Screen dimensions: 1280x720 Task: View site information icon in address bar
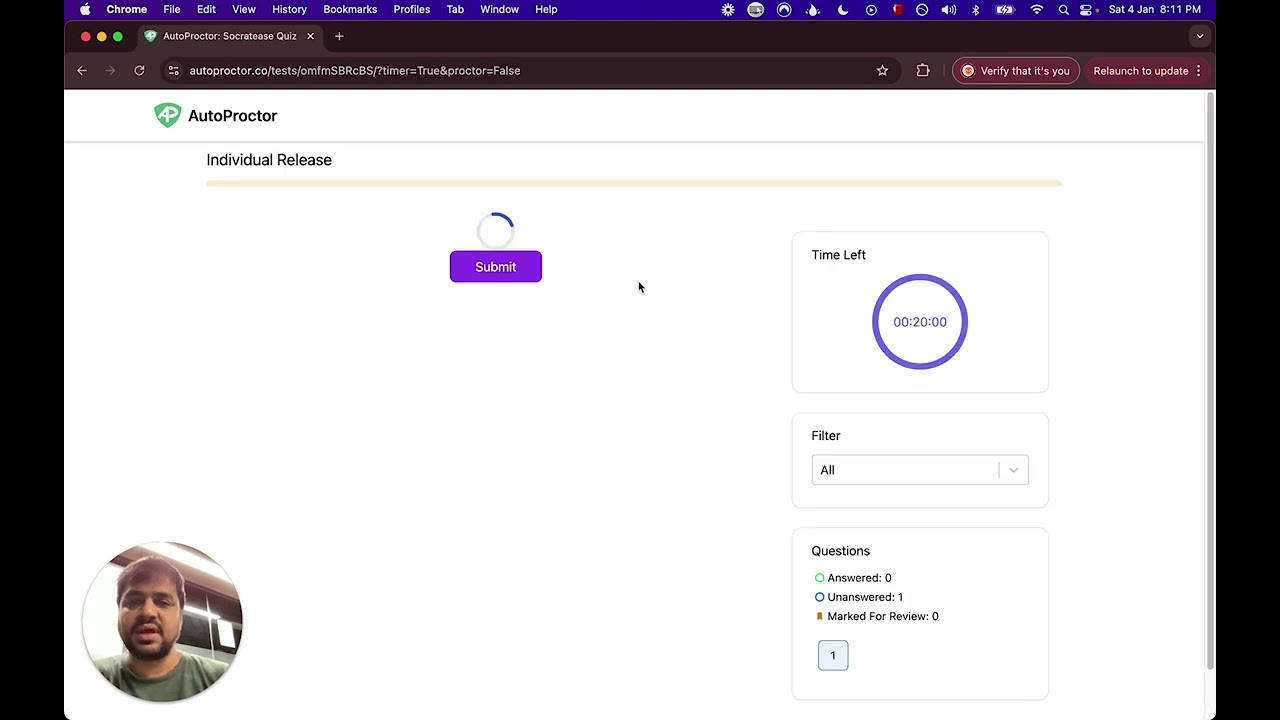173,71
